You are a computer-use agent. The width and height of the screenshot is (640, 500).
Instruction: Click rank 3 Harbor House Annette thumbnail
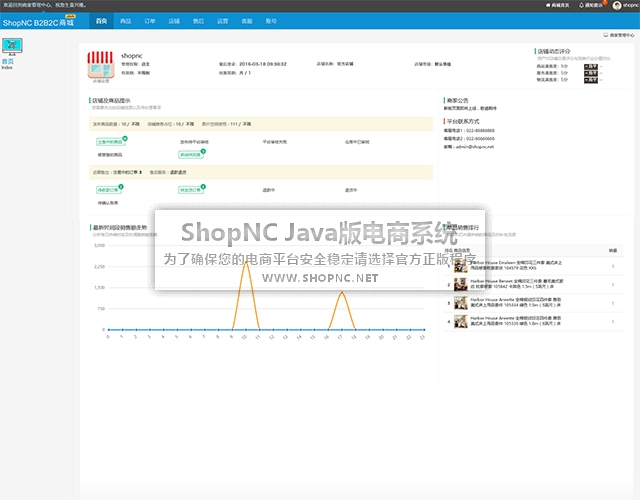pos(461,303)
